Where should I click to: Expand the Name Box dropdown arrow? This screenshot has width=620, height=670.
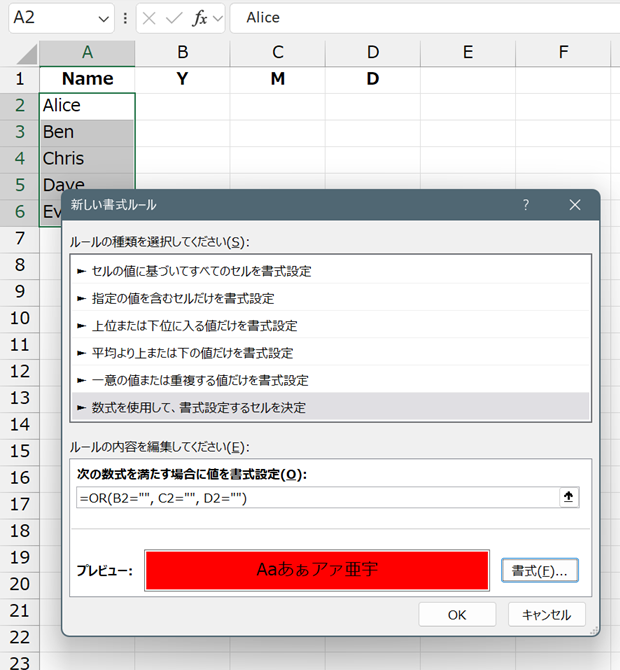105,18
